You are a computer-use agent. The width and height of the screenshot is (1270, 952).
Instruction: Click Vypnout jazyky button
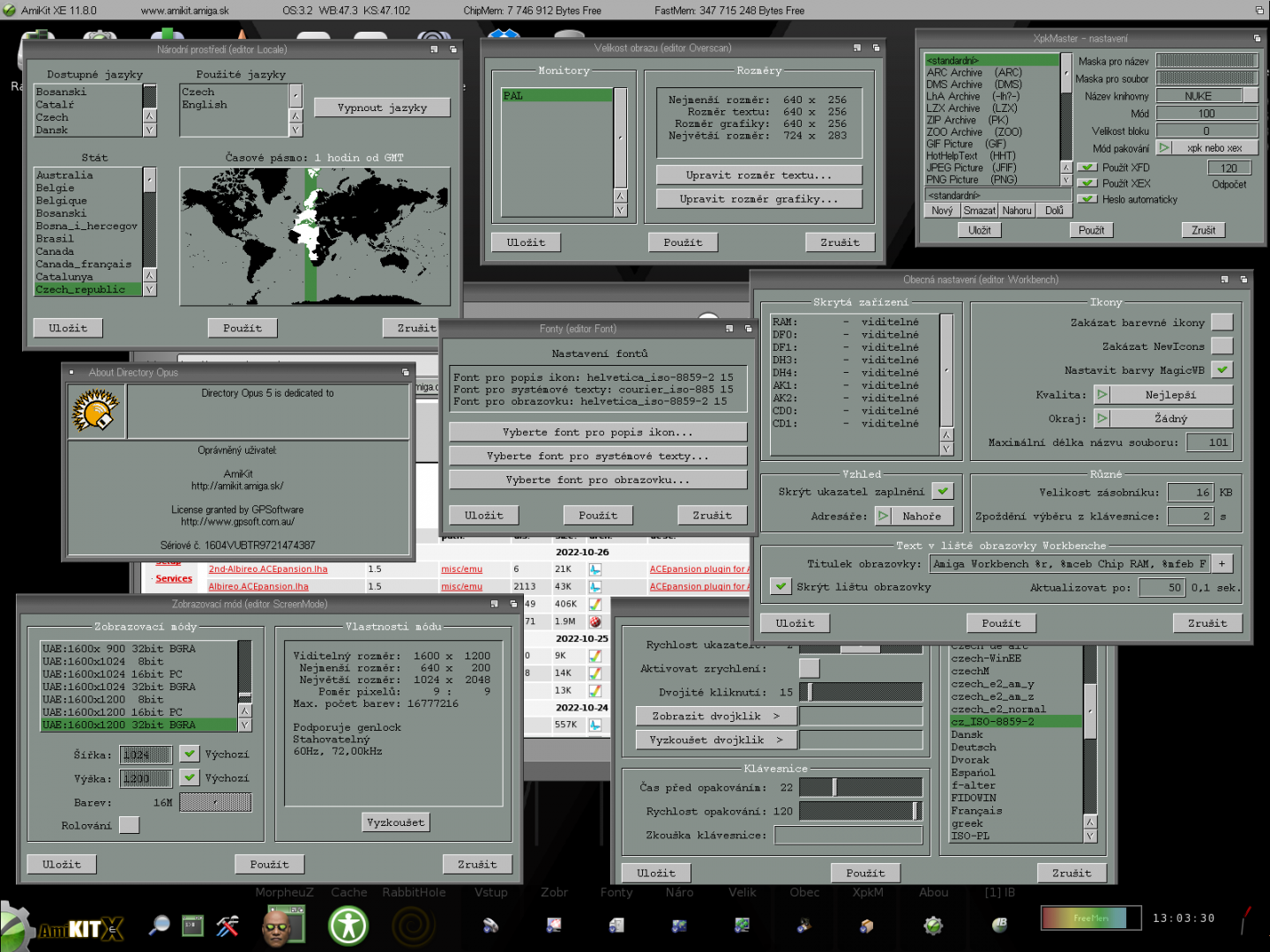point(382,108)
